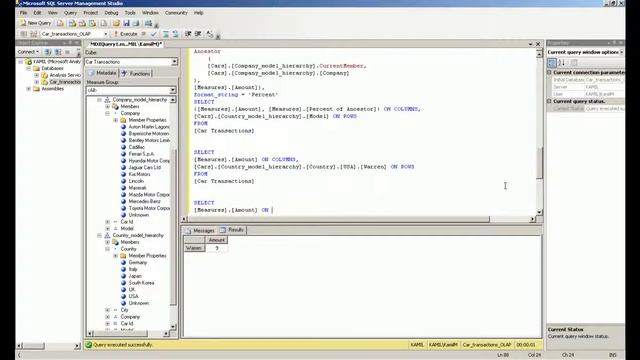Select the Kia Motors member
640x360 pixels.
point(139,174)
